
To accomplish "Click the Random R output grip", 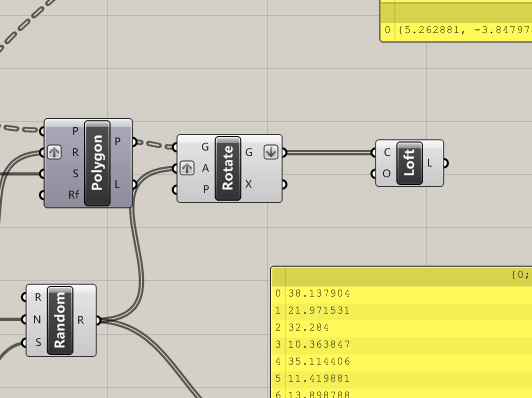I will tap(99, 320).
